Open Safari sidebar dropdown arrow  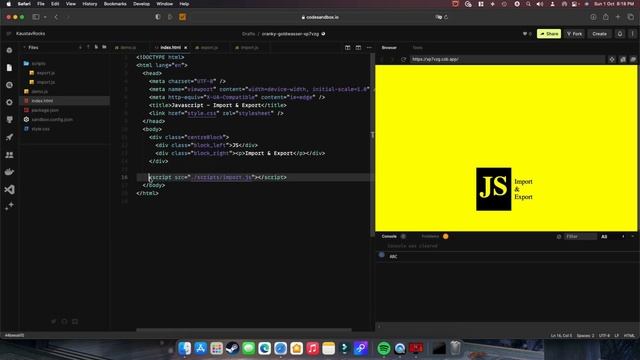click(45, 17)
